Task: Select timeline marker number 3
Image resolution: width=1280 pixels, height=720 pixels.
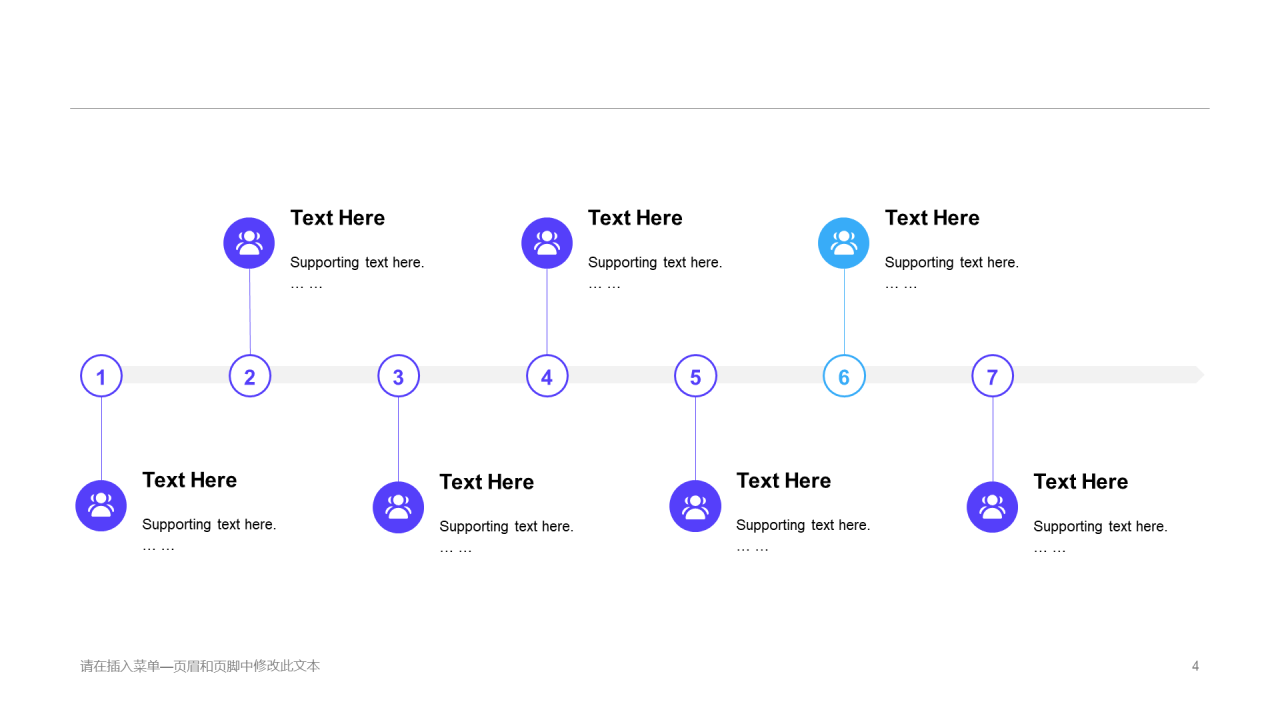Action: [x=398, y=376]
